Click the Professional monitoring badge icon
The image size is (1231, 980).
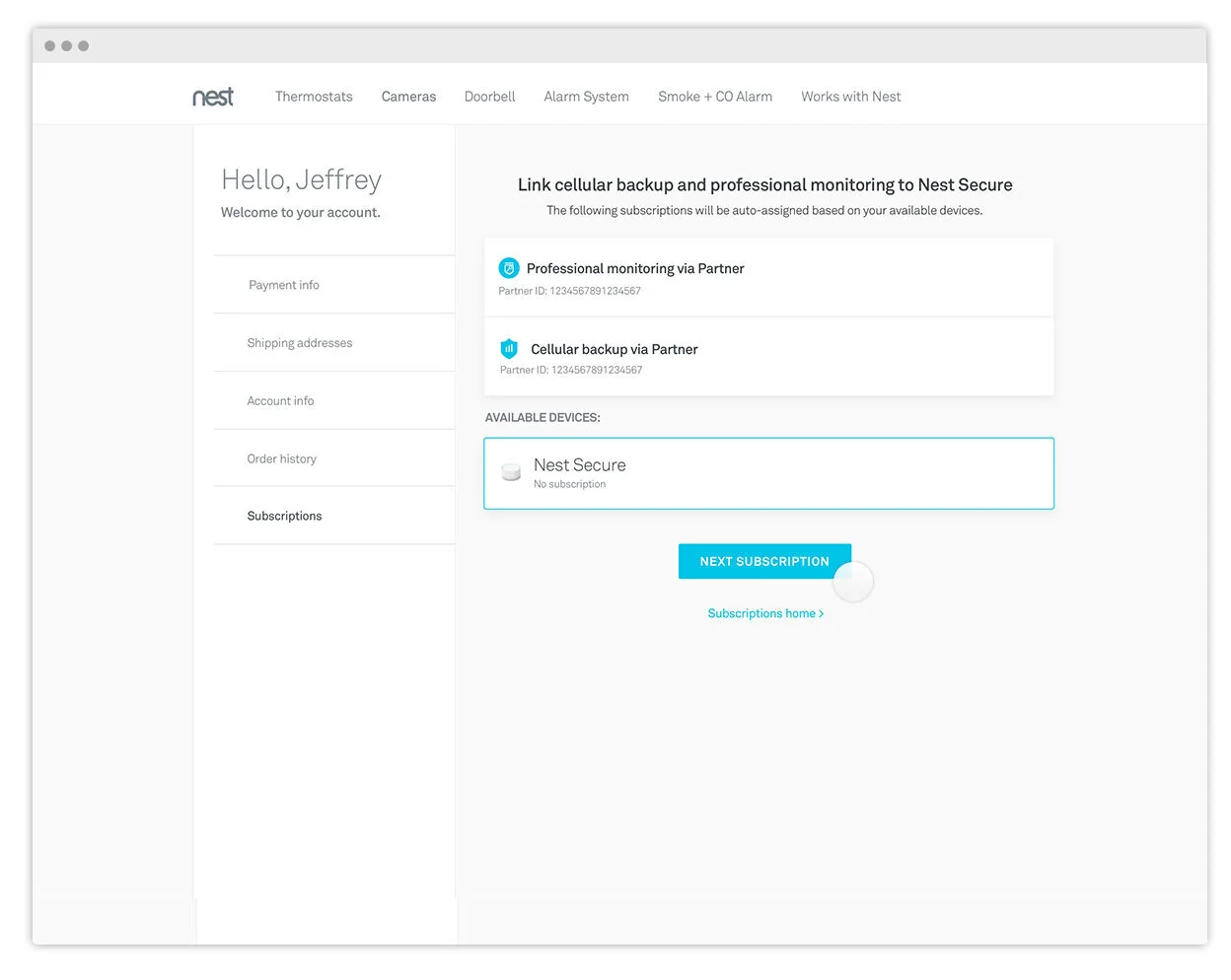tap(509, 268)
